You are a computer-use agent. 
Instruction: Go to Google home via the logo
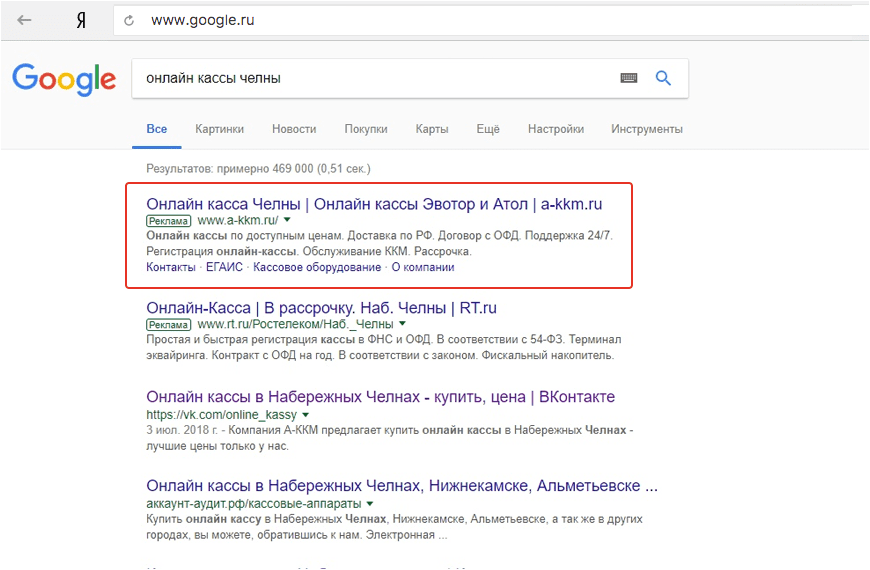coord(64,79)
